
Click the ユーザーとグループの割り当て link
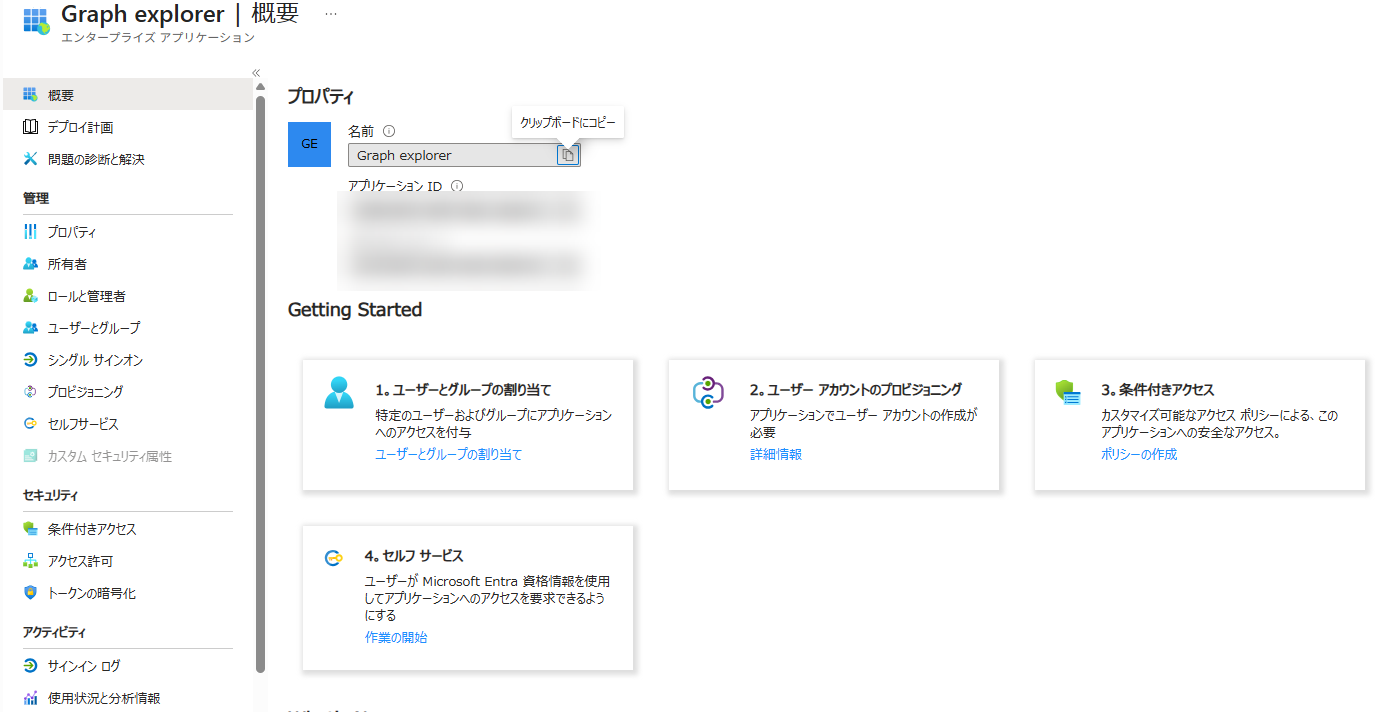(449, 454)
